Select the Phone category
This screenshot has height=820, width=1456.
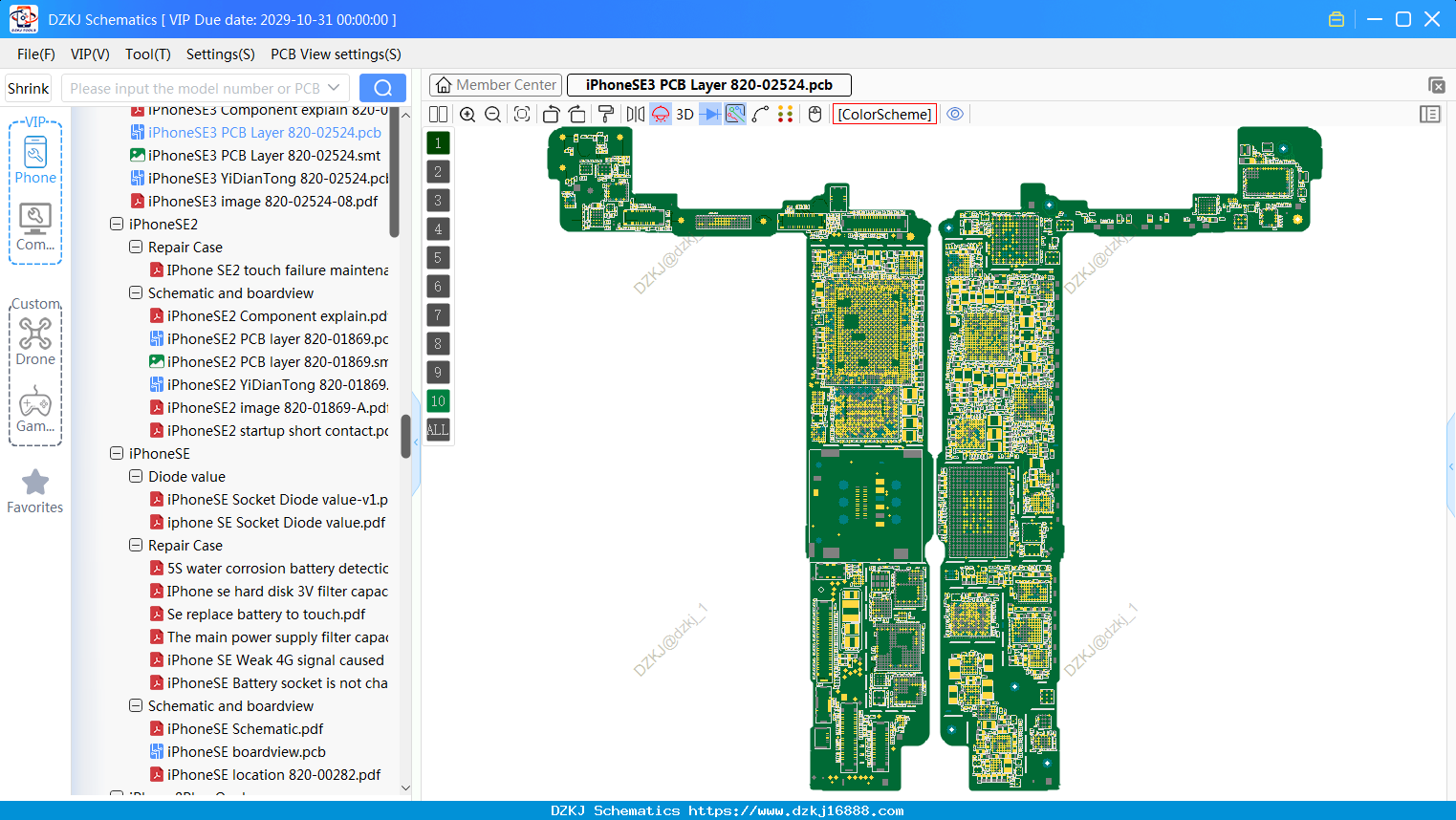pyautogui.click(x=35, y=160)
